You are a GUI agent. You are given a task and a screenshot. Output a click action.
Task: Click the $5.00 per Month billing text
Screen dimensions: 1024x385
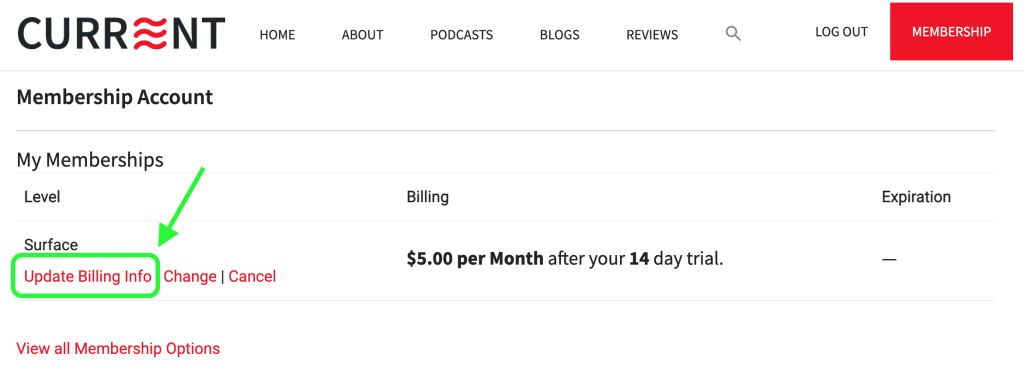tap(475, 259)
